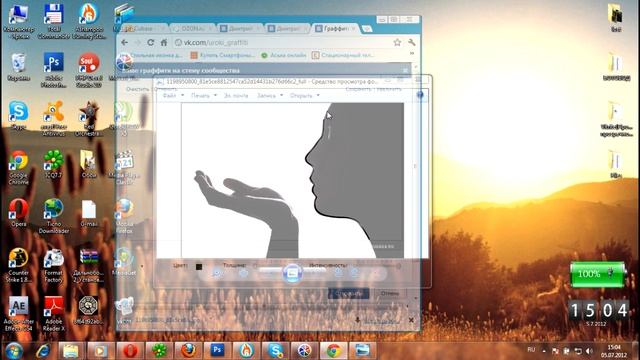Open Купить Смартфоны bookmark
Image resolution: width=640 pixels, height=360 pixels.
[222, 55]
